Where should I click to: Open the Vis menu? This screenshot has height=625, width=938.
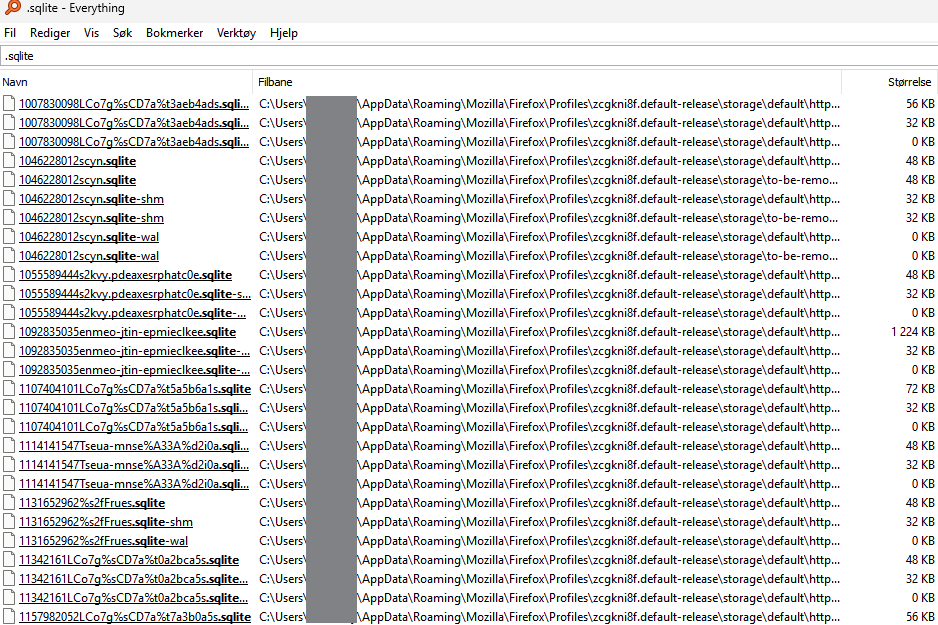point(91,33)
